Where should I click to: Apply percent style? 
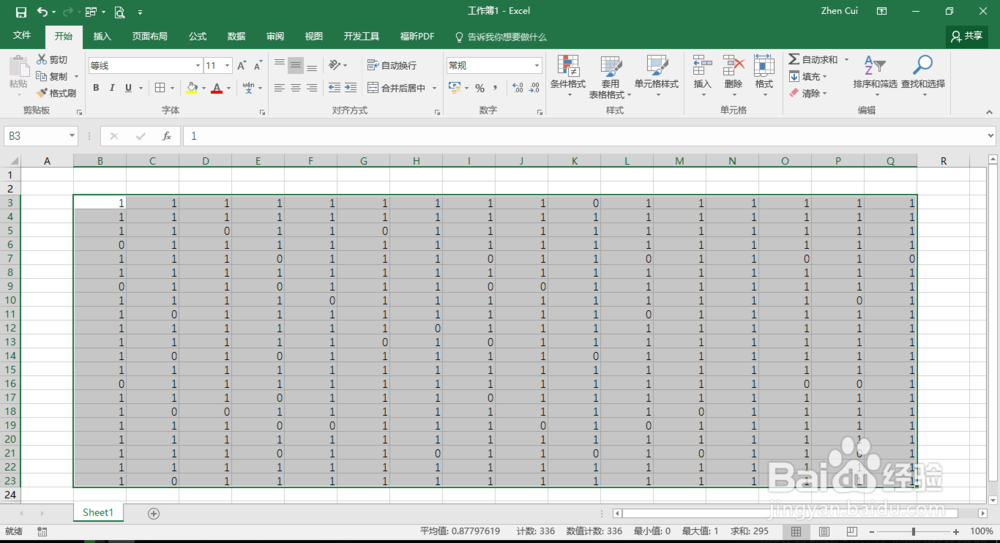480,88
